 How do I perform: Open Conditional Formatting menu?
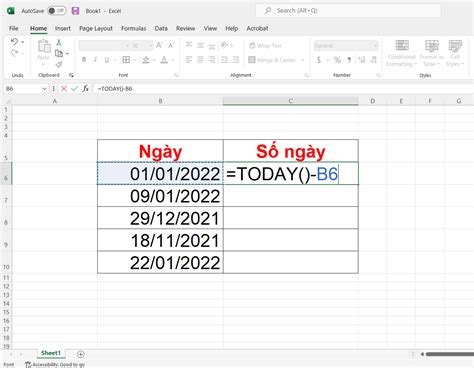tap(402, 53)
